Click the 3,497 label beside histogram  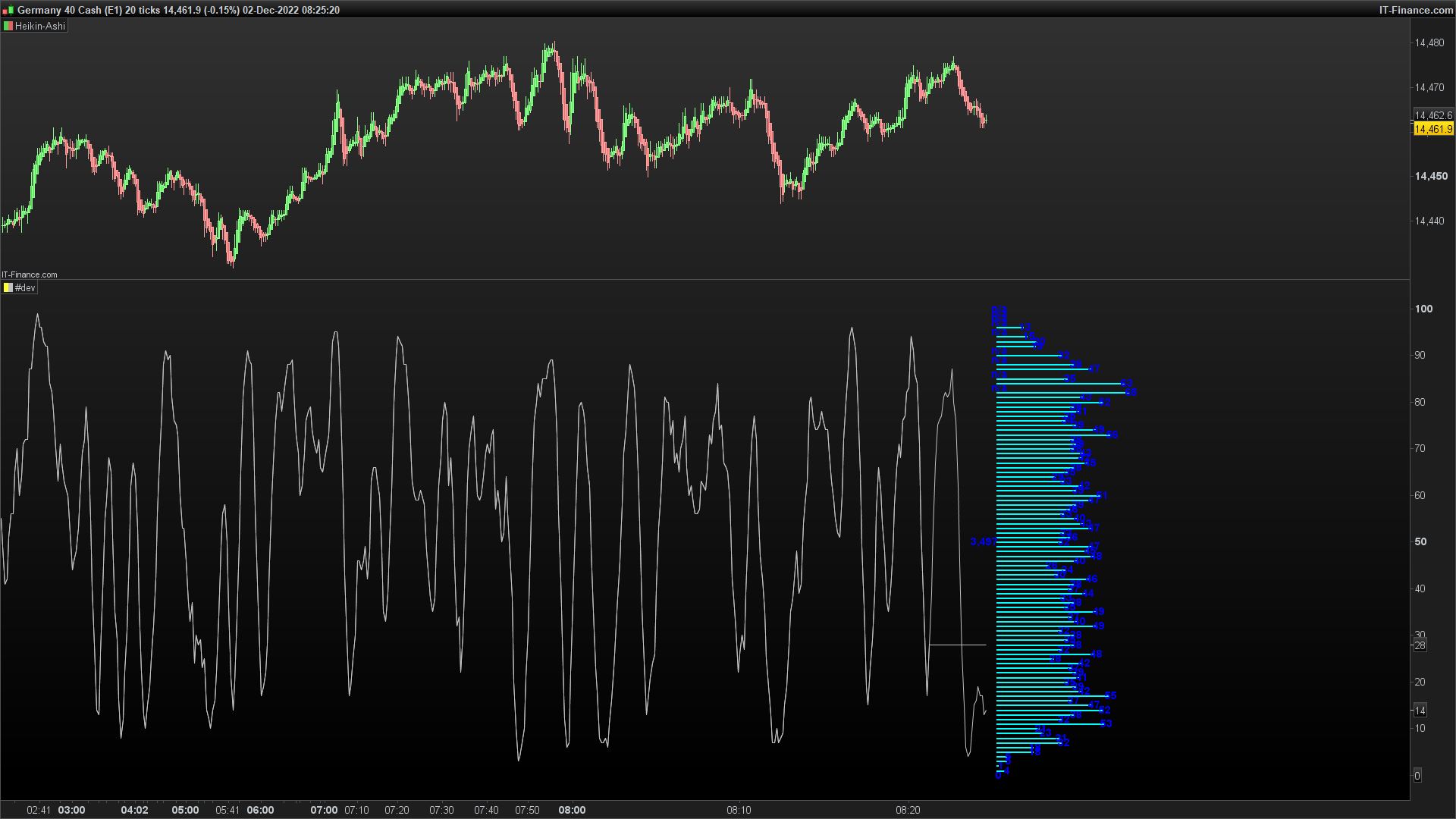pyautogui.click(x=983, y=542)
